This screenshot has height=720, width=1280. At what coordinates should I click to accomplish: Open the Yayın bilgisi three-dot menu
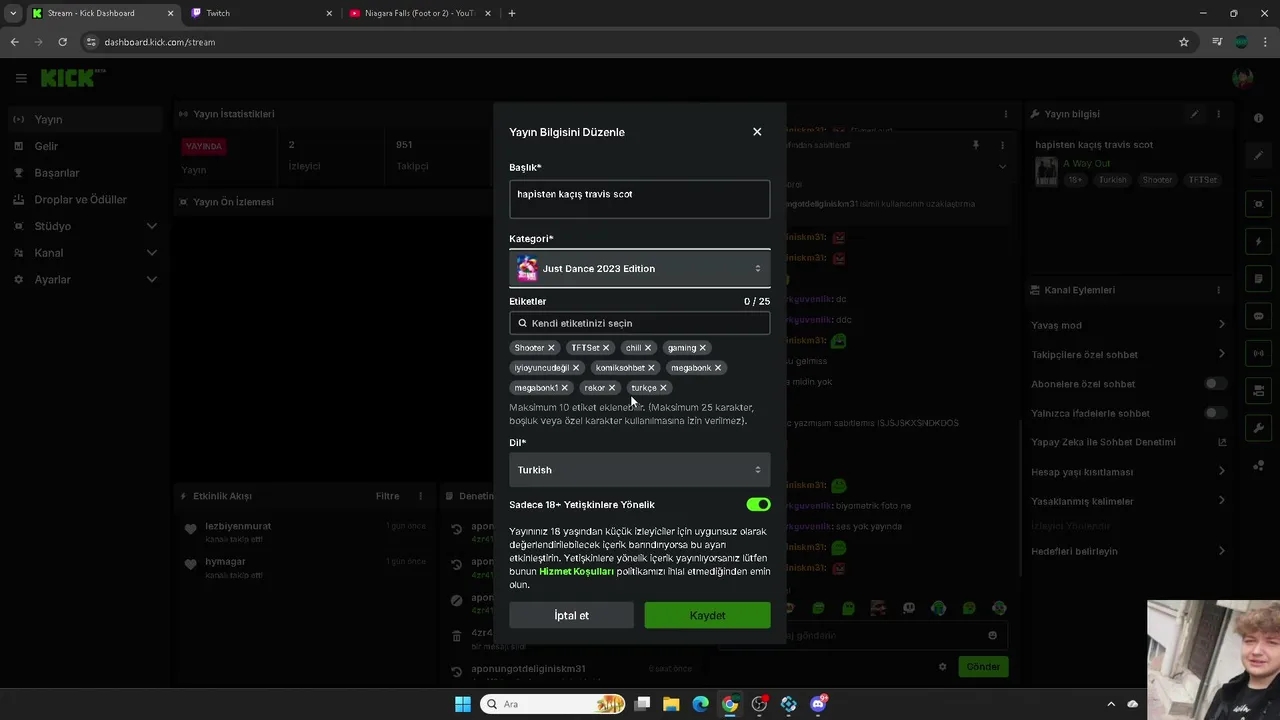click(1218, 114)
